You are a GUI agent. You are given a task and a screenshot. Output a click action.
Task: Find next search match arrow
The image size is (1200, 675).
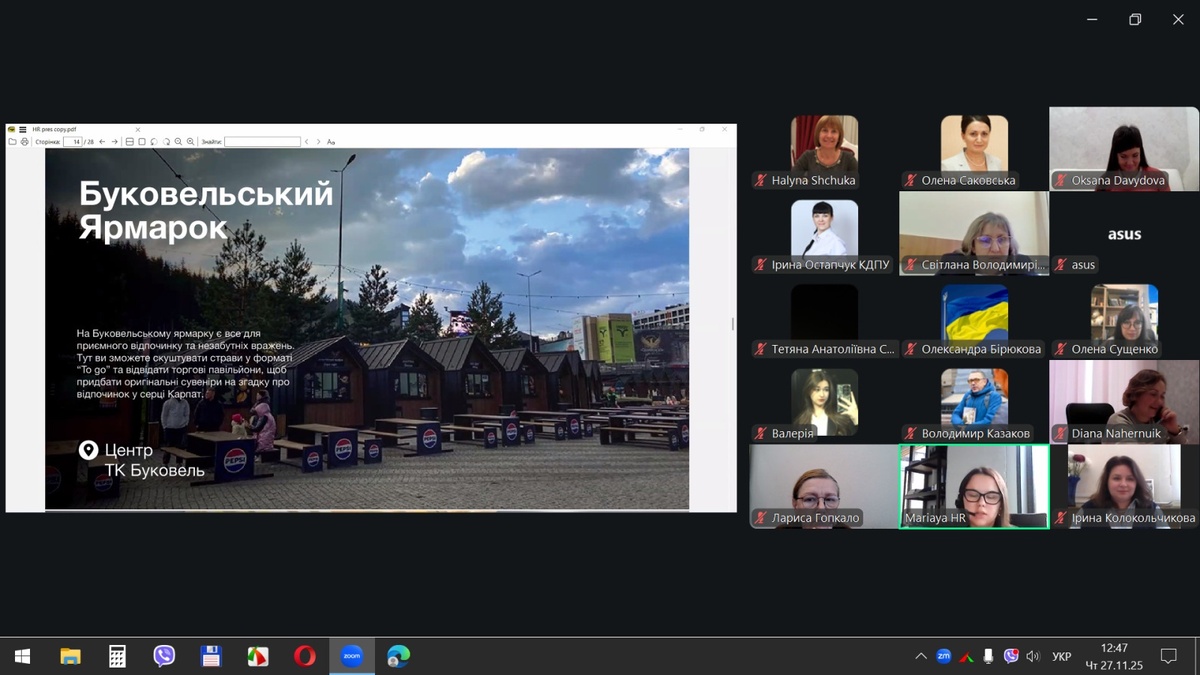318,142
